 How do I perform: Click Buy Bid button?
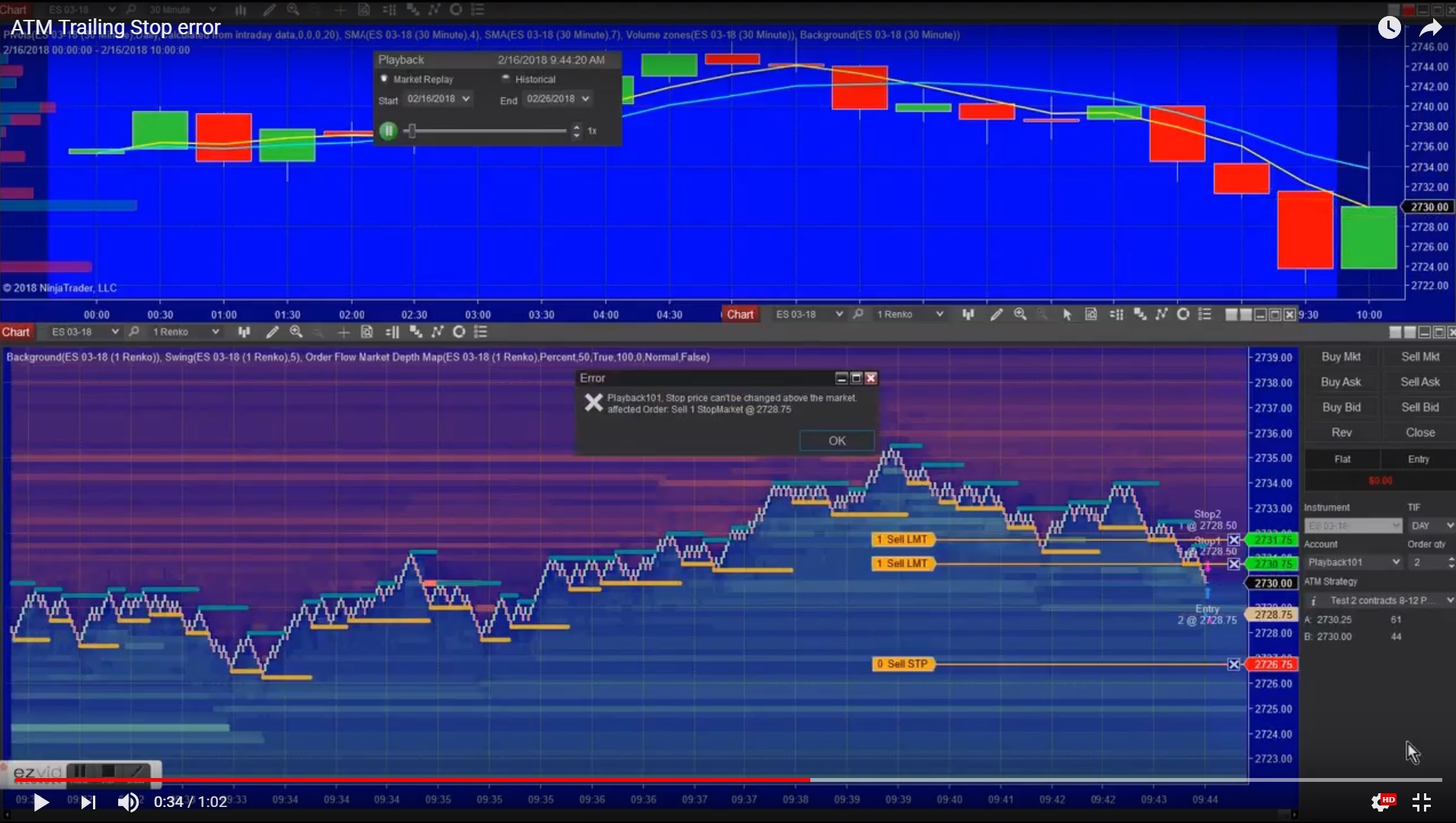(x=1341, y=407)
